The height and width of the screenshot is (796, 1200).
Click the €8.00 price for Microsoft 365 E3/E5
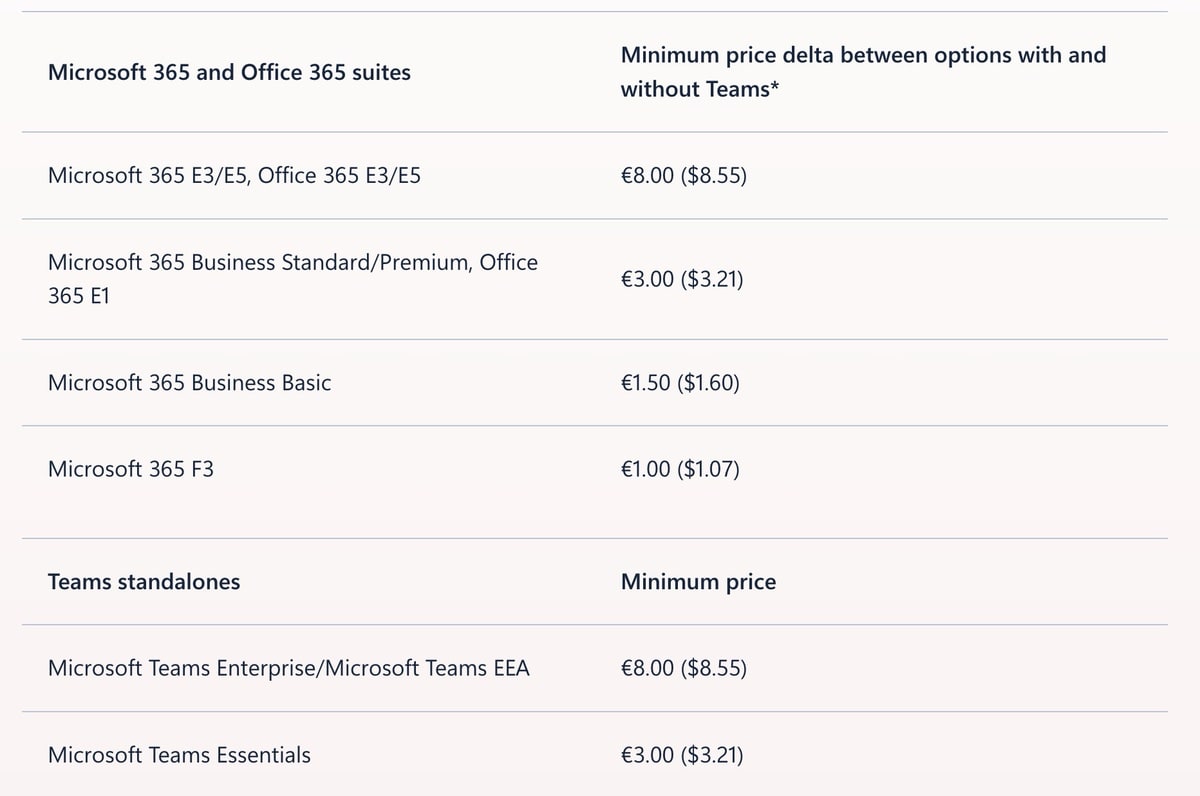coord(647,176)
